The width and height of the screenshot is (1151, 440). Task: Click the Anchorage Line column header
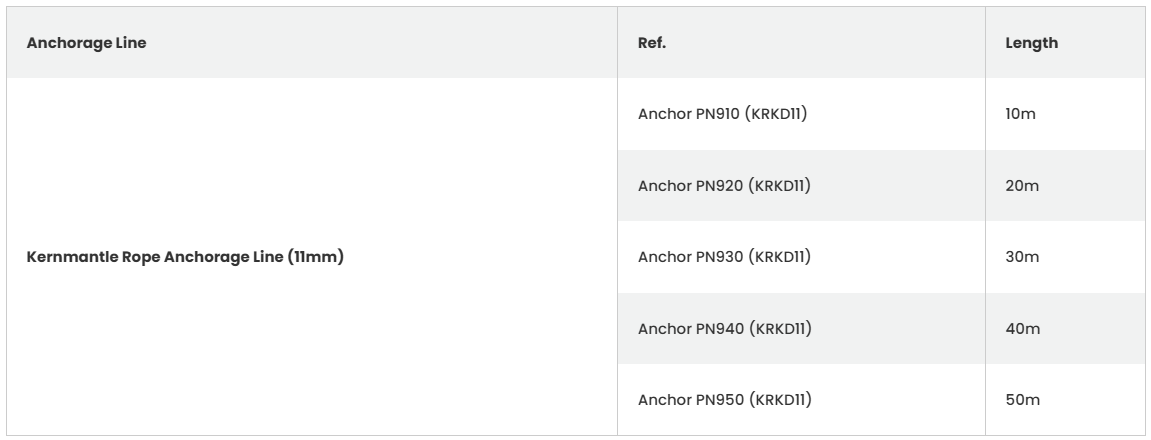[x=312, y=43]
